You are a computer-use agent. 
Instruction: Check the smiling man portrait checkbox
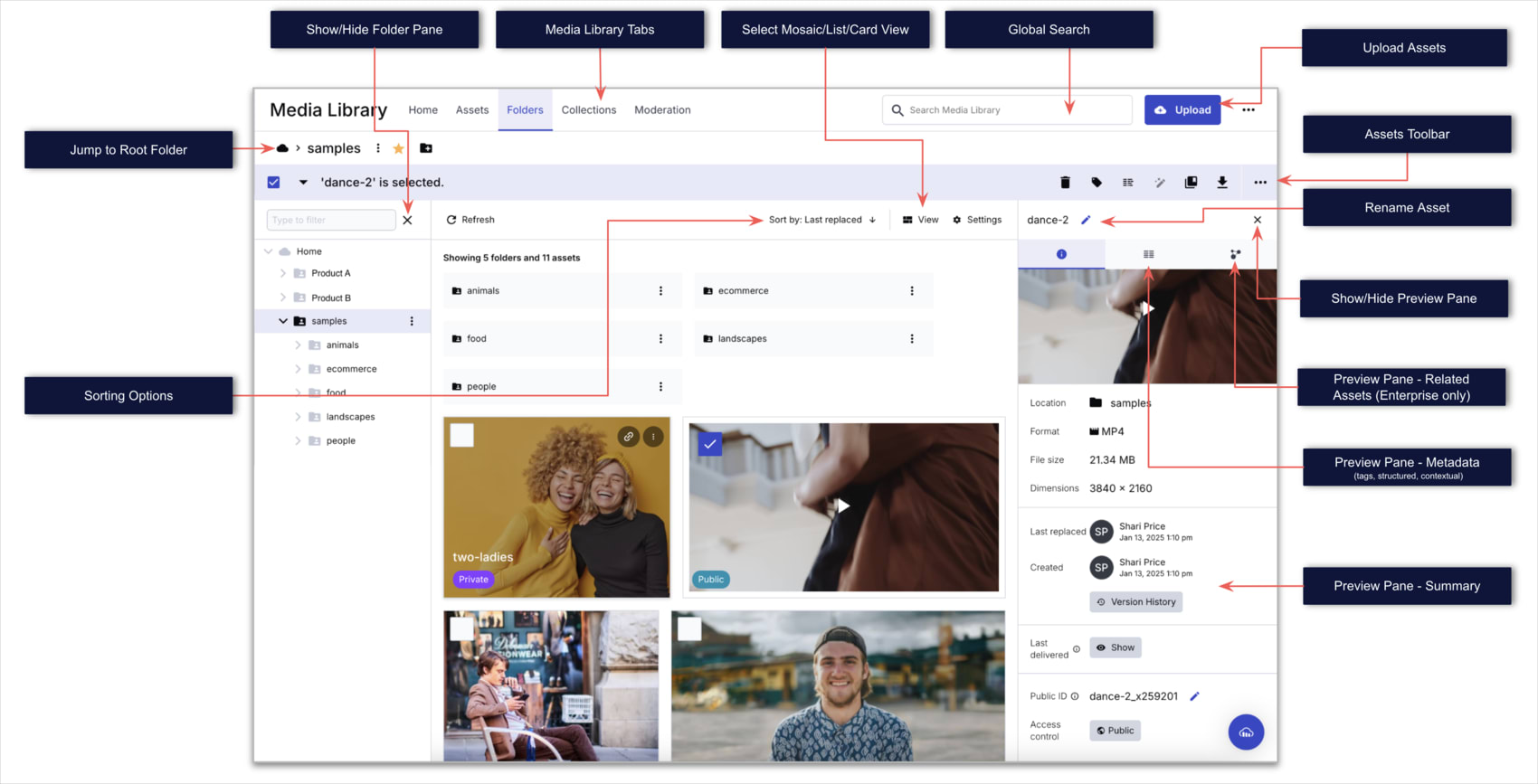[x=689, y=628]
